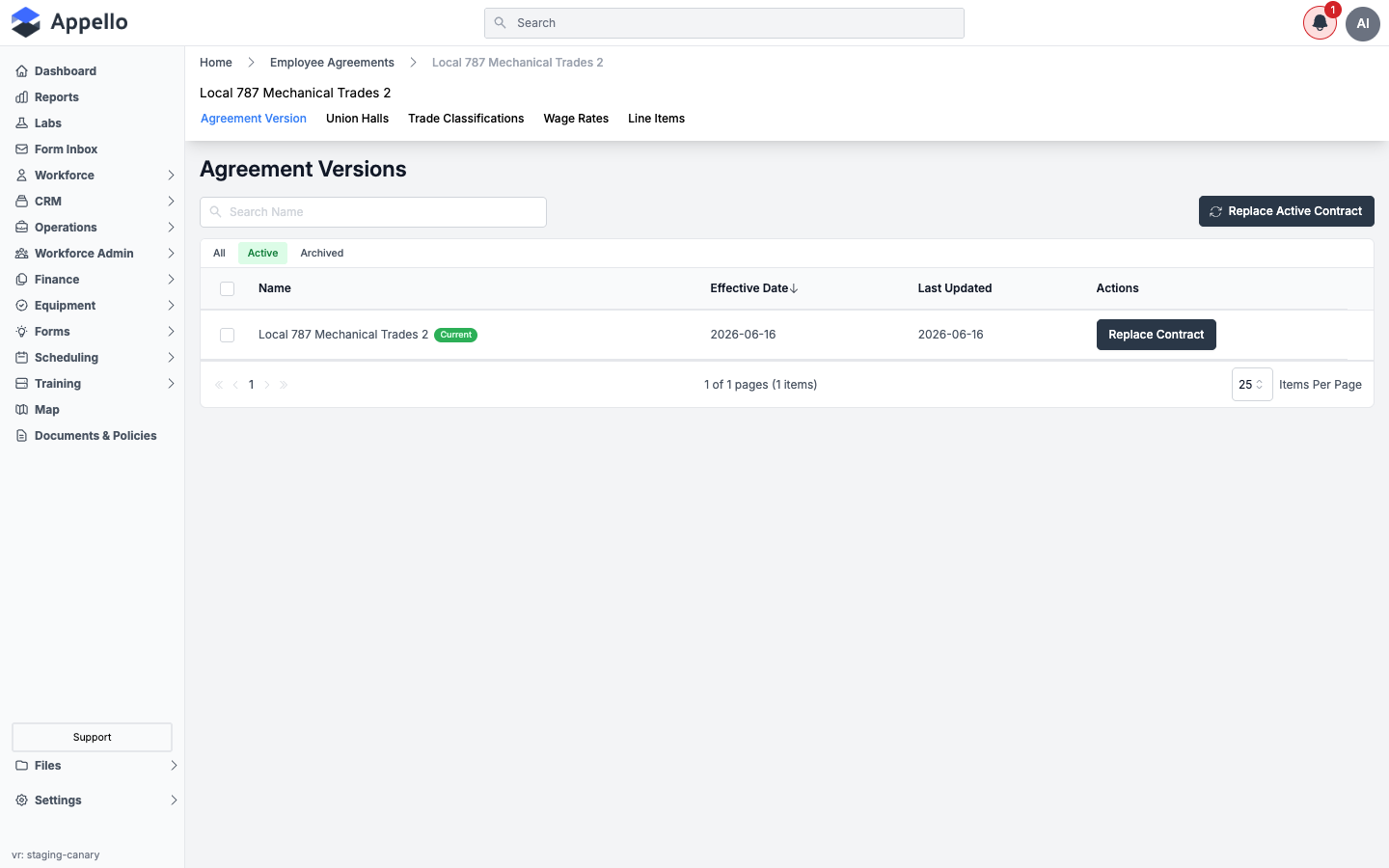1389x868 pixels.
Task: Go to Employee Agreements breadcrumb
Action: coord(332,63)
